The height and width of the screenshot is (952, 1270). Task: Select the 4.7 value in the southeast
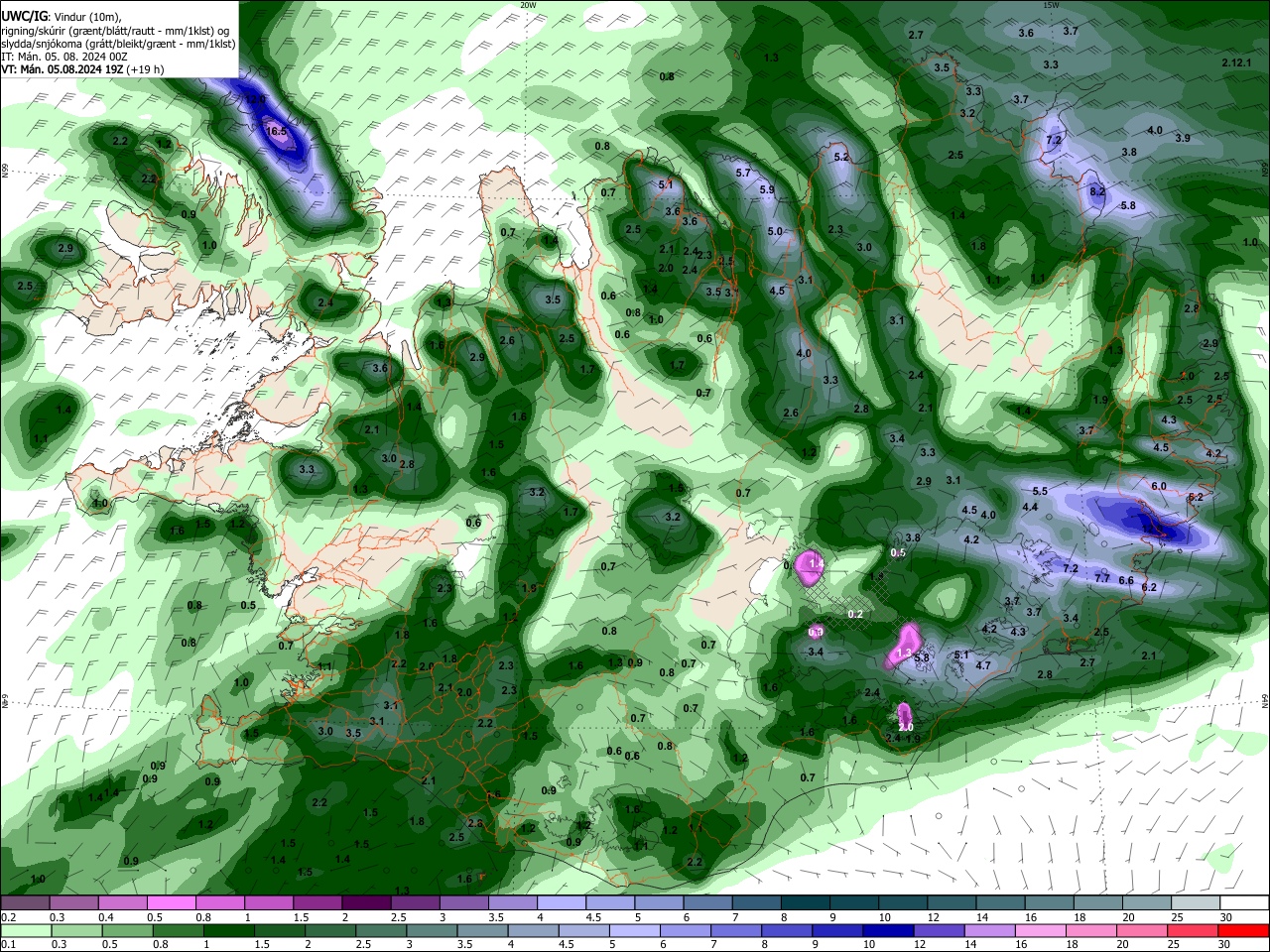pyautogui.click(x=983, y=666)
